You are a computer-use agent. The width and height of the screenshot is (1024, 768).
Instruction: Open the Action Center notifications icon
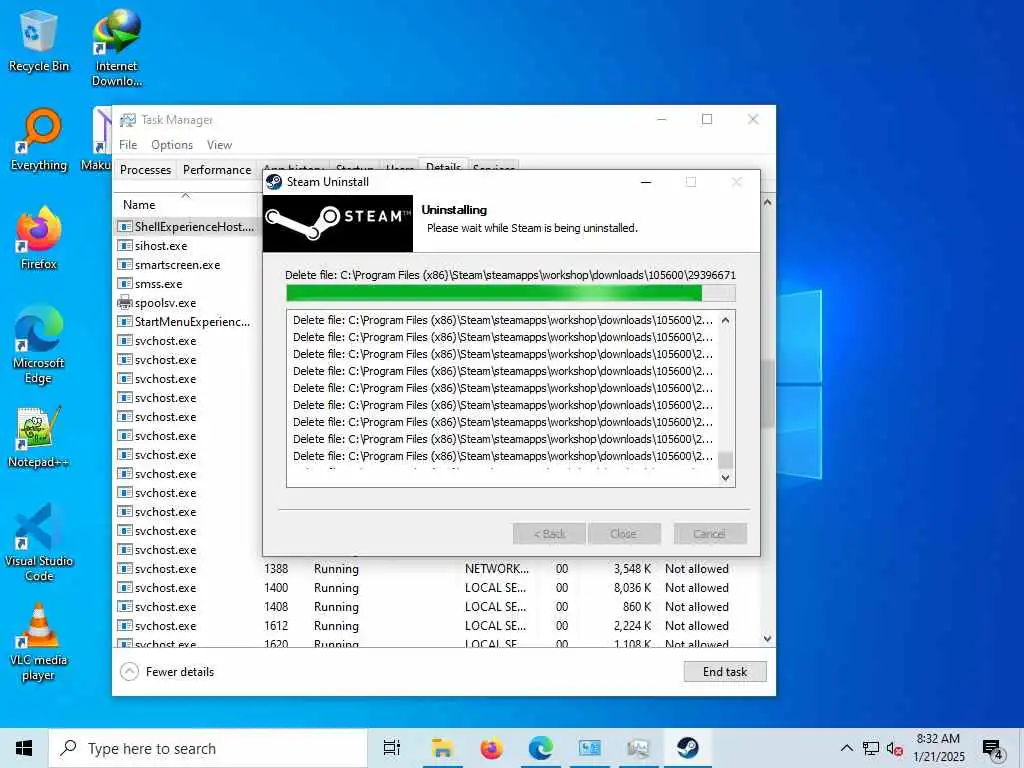(x=993, y=749)
